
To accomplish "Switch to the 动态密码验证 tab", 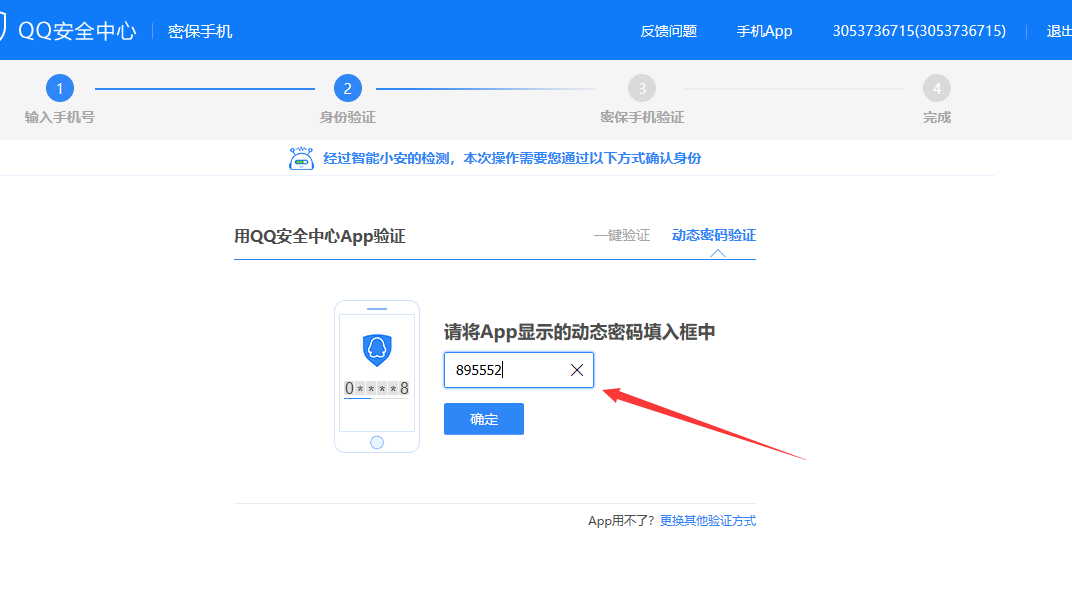I will (714, 235).
